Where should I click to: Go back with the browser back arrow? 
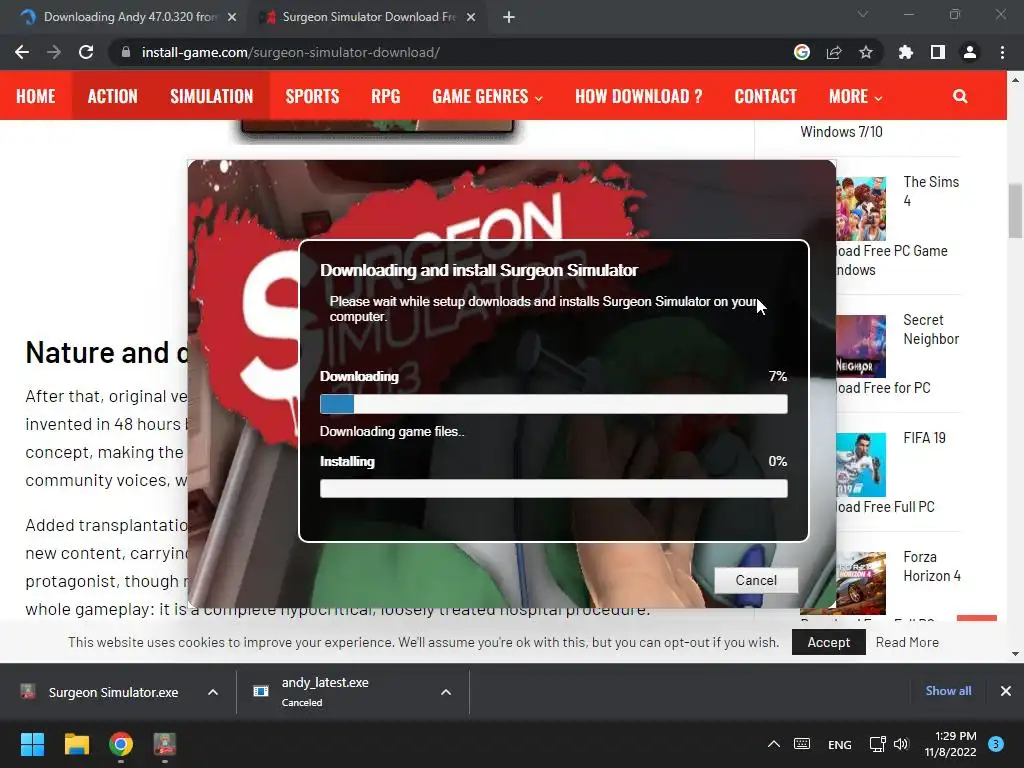coord(22,52)
